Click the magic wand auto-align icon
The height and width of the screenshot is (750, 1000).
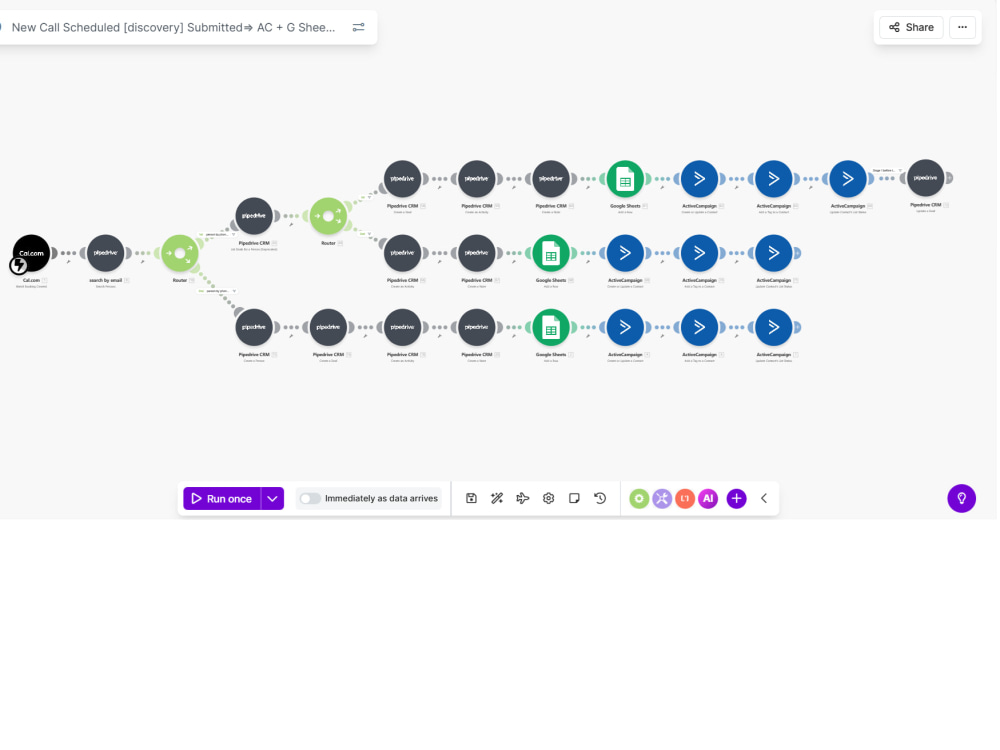(x=497, y=498)
